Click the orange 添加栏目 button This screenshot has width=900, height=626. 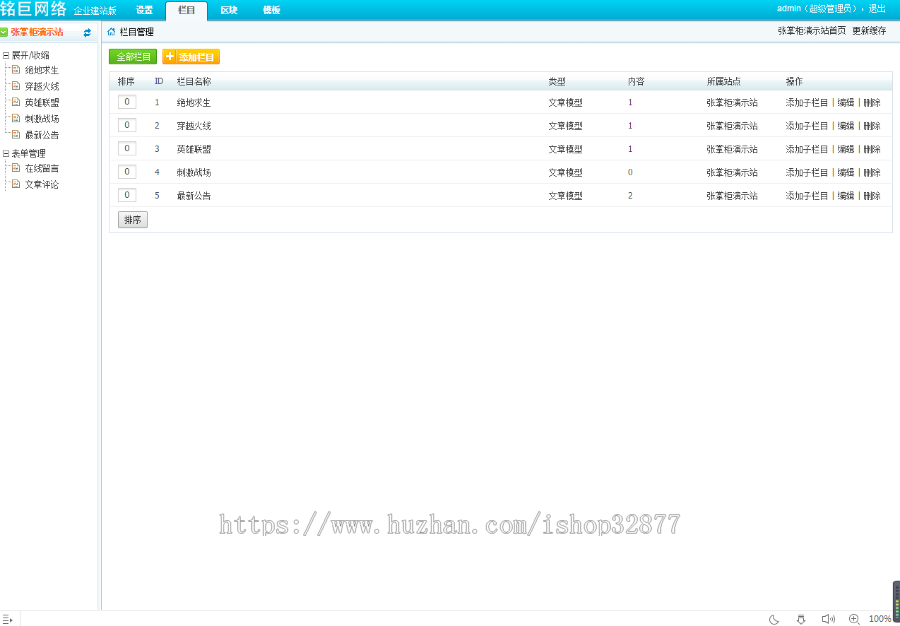(191, 57)
